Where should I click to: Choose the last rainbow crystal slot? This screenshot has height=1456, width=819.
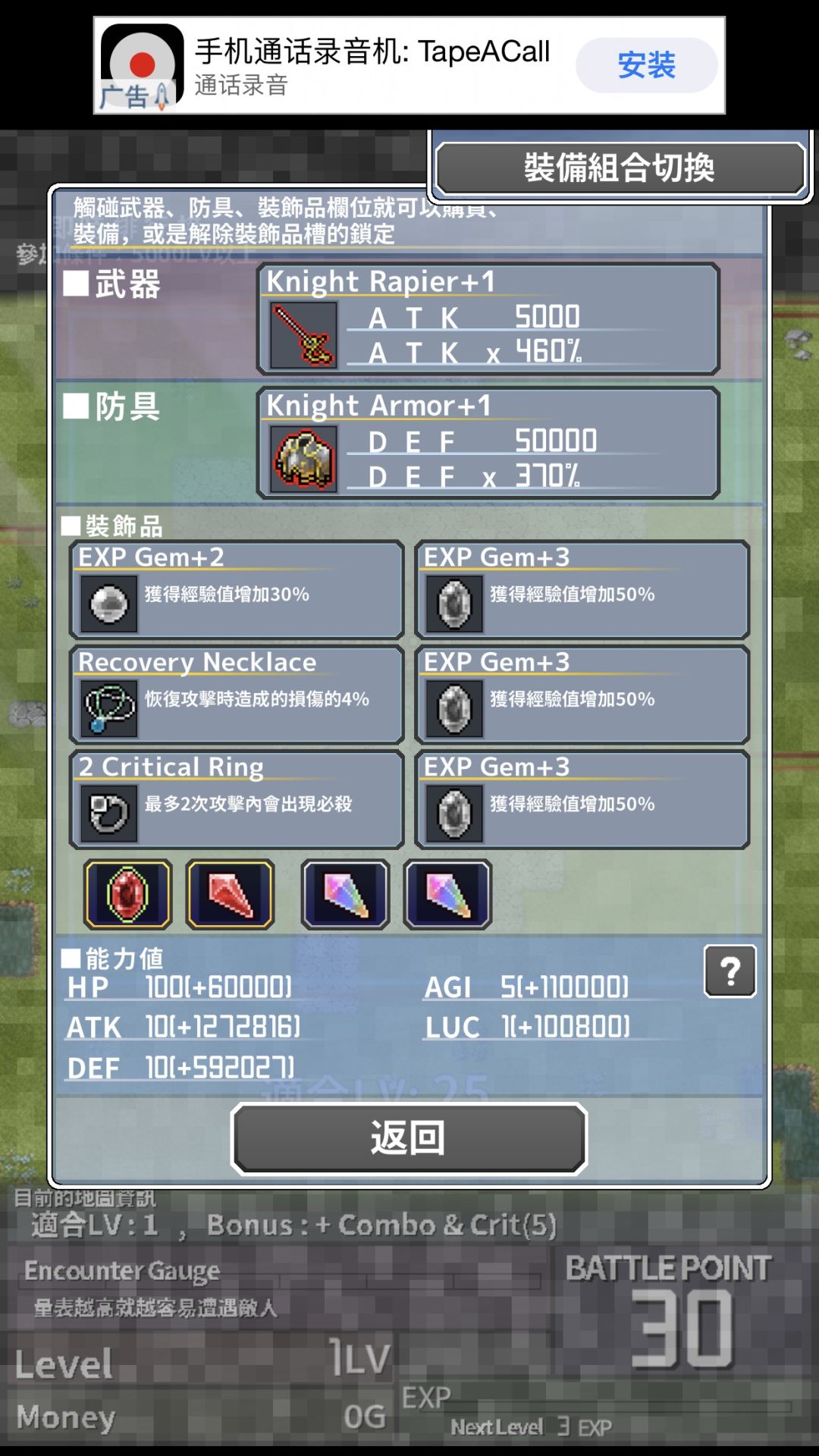447,894
